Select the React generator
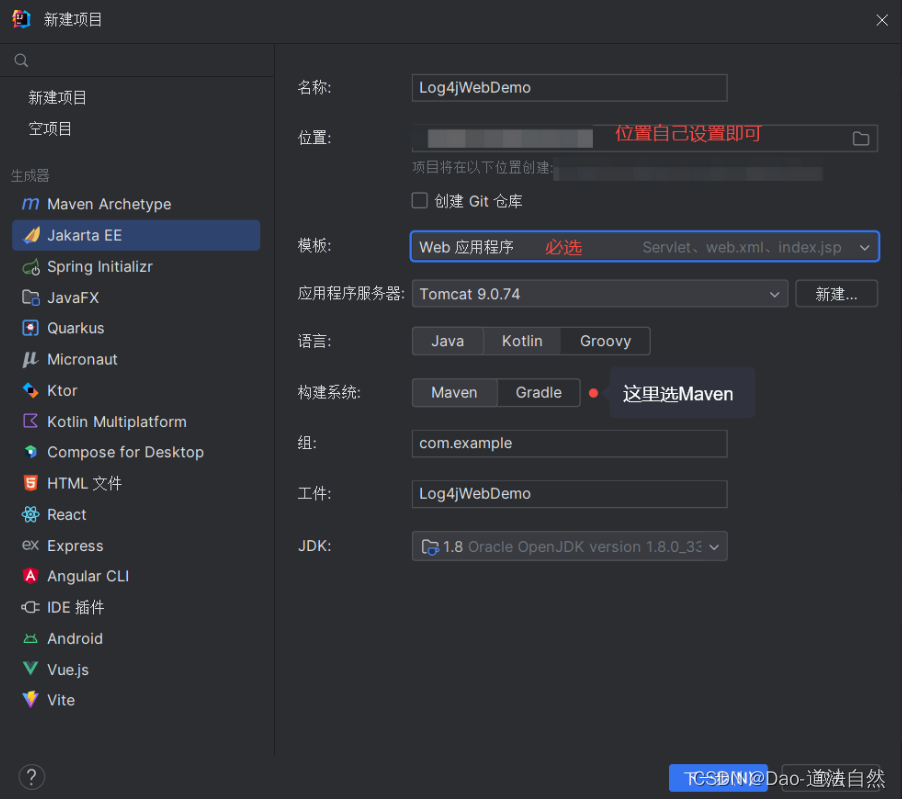The width and height of the screenshot is (902, 799). click(x=67, y=514)
